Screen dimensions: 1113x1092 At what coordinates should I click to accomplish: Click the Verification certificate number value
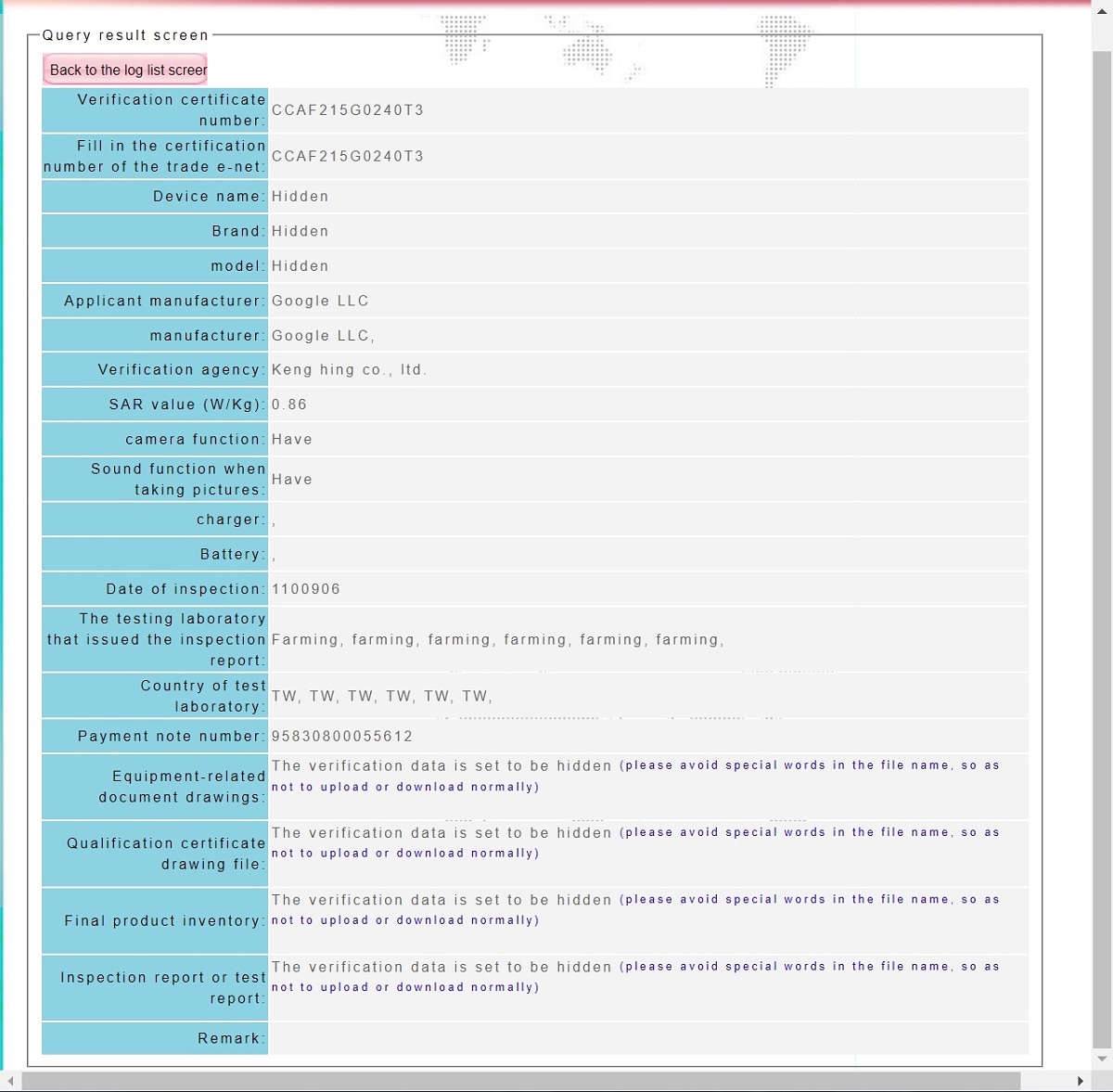click(x=348, y=110)
